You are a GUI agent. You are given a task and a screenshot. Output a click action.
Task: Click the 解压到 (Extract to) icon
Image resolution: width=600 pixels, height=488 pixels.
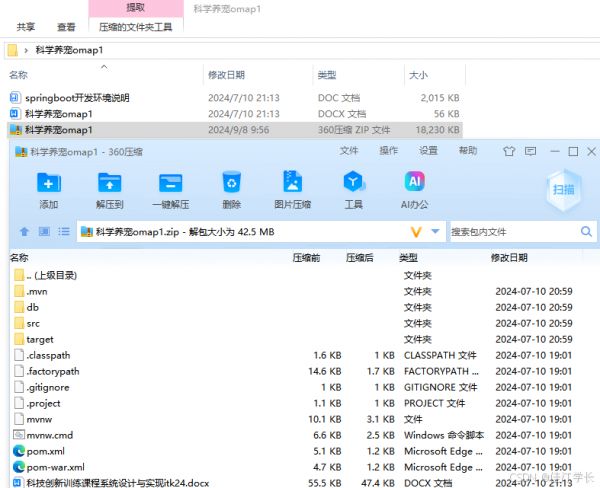click(109, 183)
